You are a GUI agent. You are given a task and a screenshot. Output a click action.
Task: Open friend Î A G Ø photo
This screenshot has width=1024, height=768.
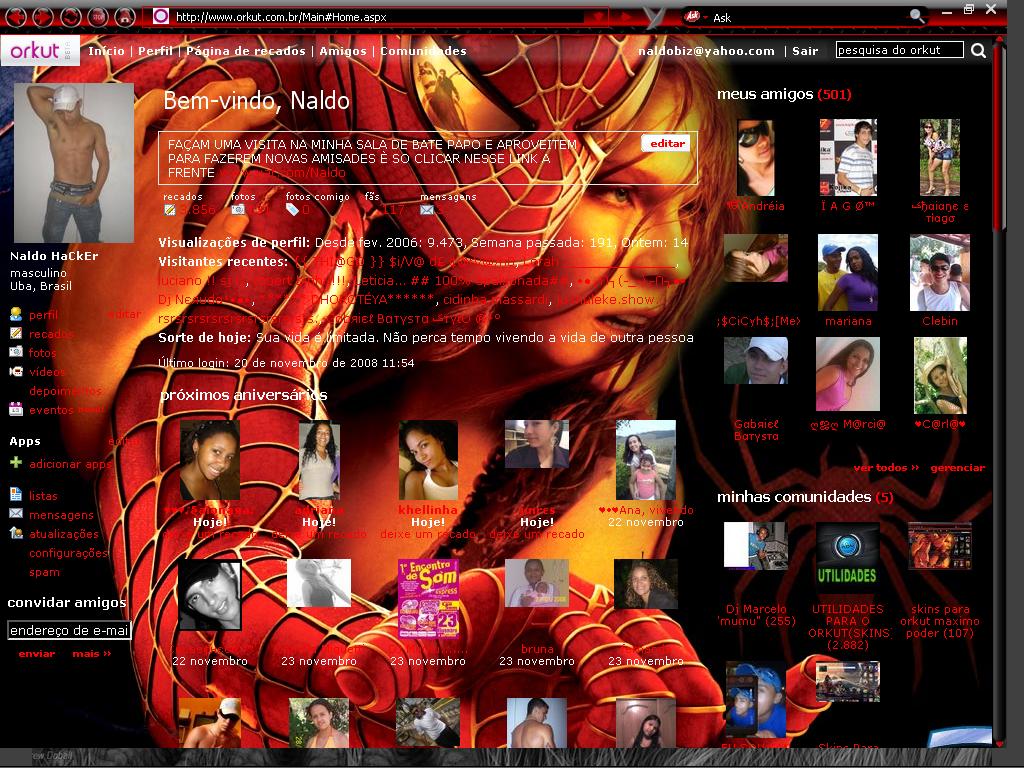(848, 157)
